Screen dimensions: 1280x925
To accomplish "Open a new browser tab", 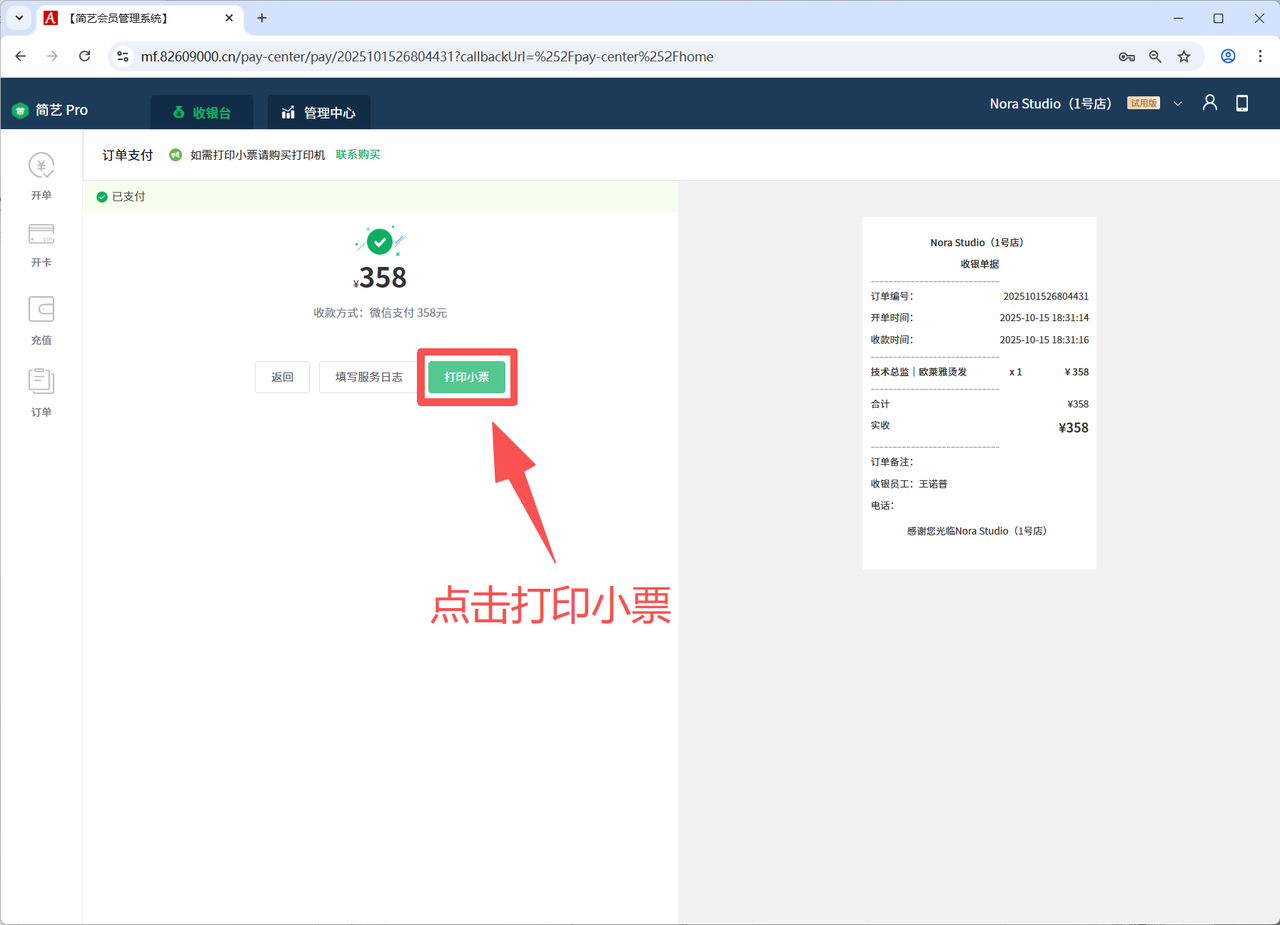I will tap(262, 18).
